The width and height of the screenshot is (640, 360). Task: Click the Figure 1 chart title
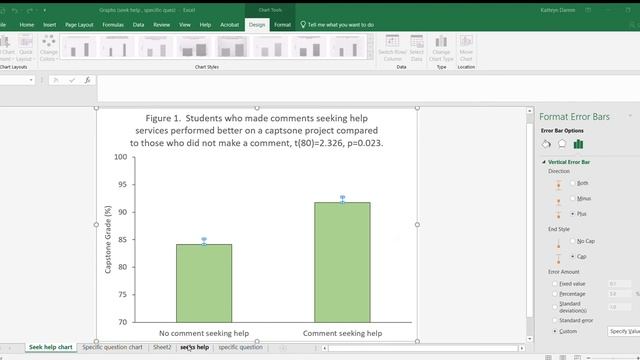257,131
